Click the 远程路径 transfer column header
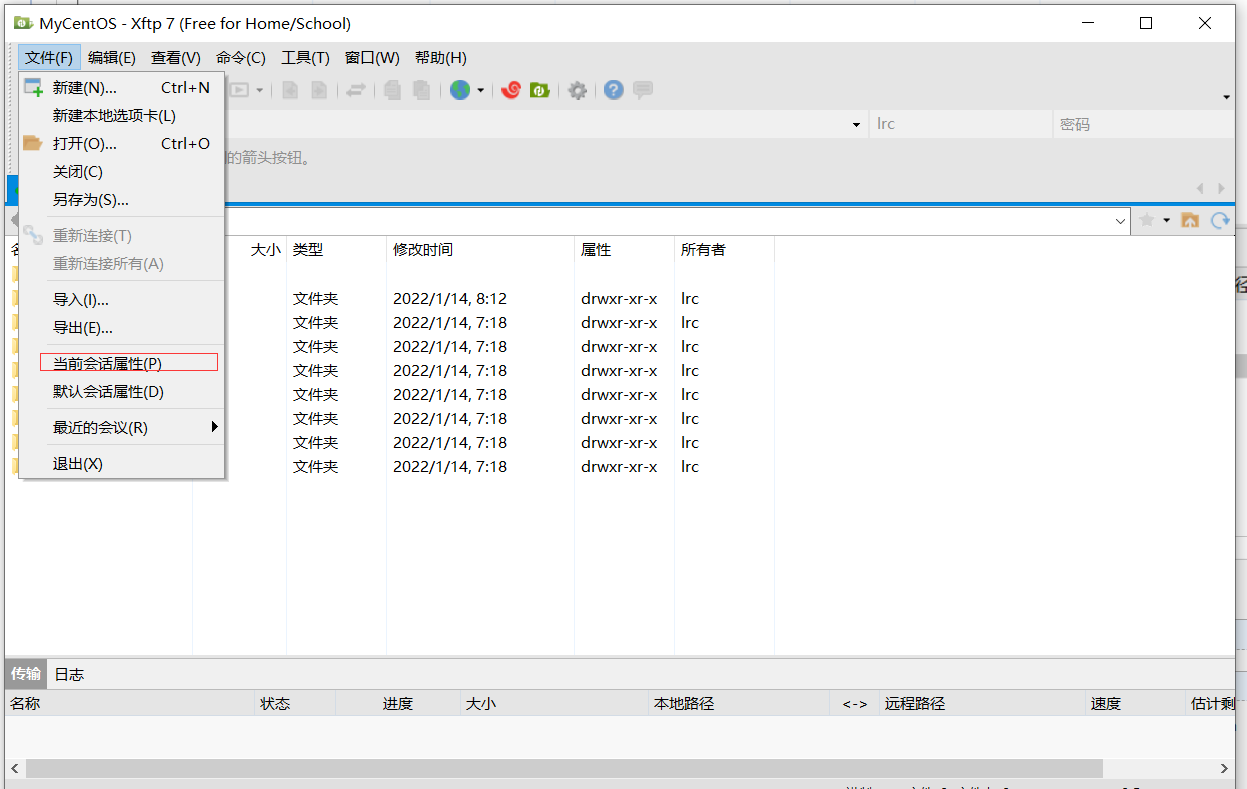The width and height of the screenshot is (1247, 789). 983,704
